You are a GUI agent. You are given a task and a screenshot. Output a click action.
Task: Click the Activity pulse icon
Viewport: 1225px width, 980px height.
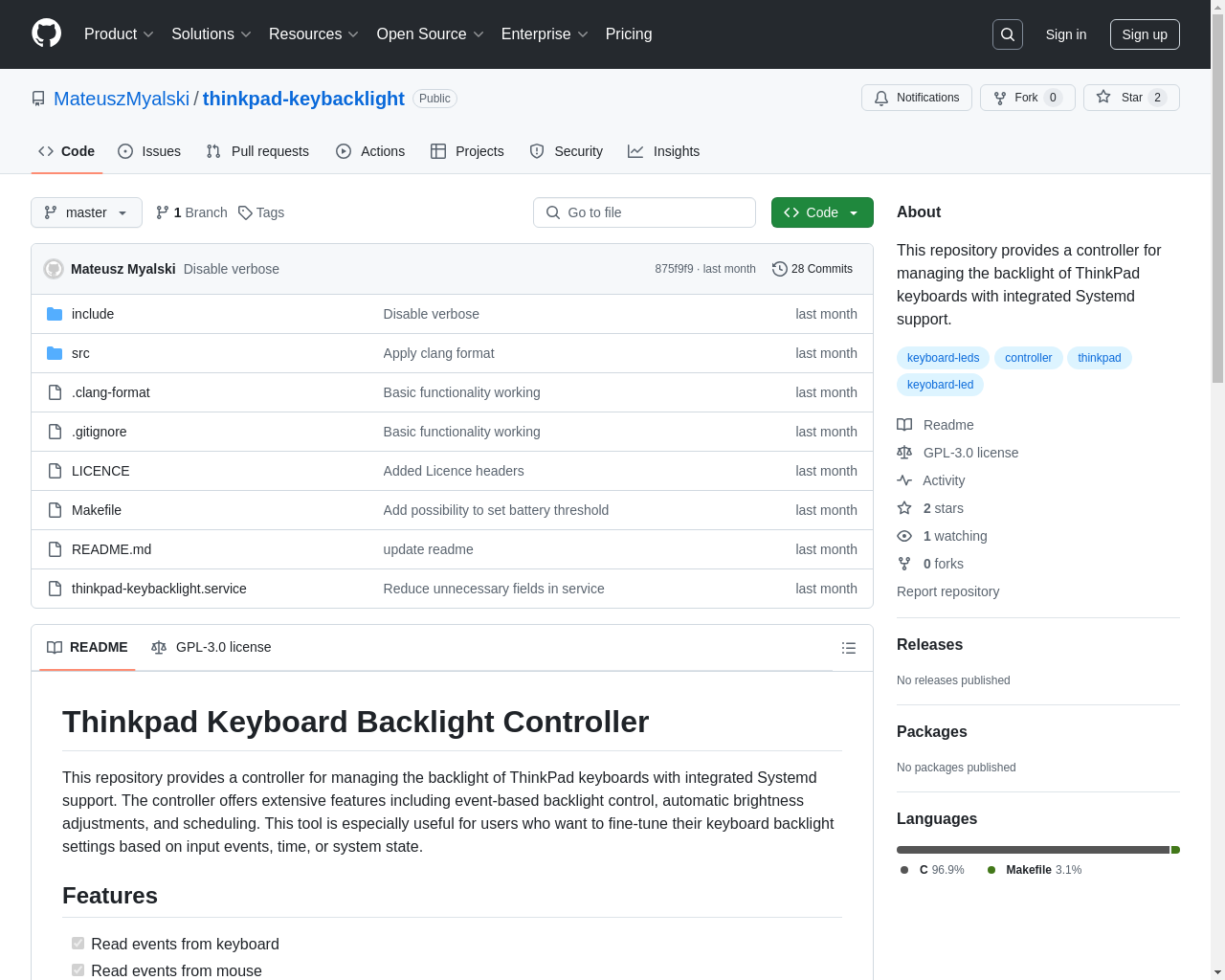904,480
